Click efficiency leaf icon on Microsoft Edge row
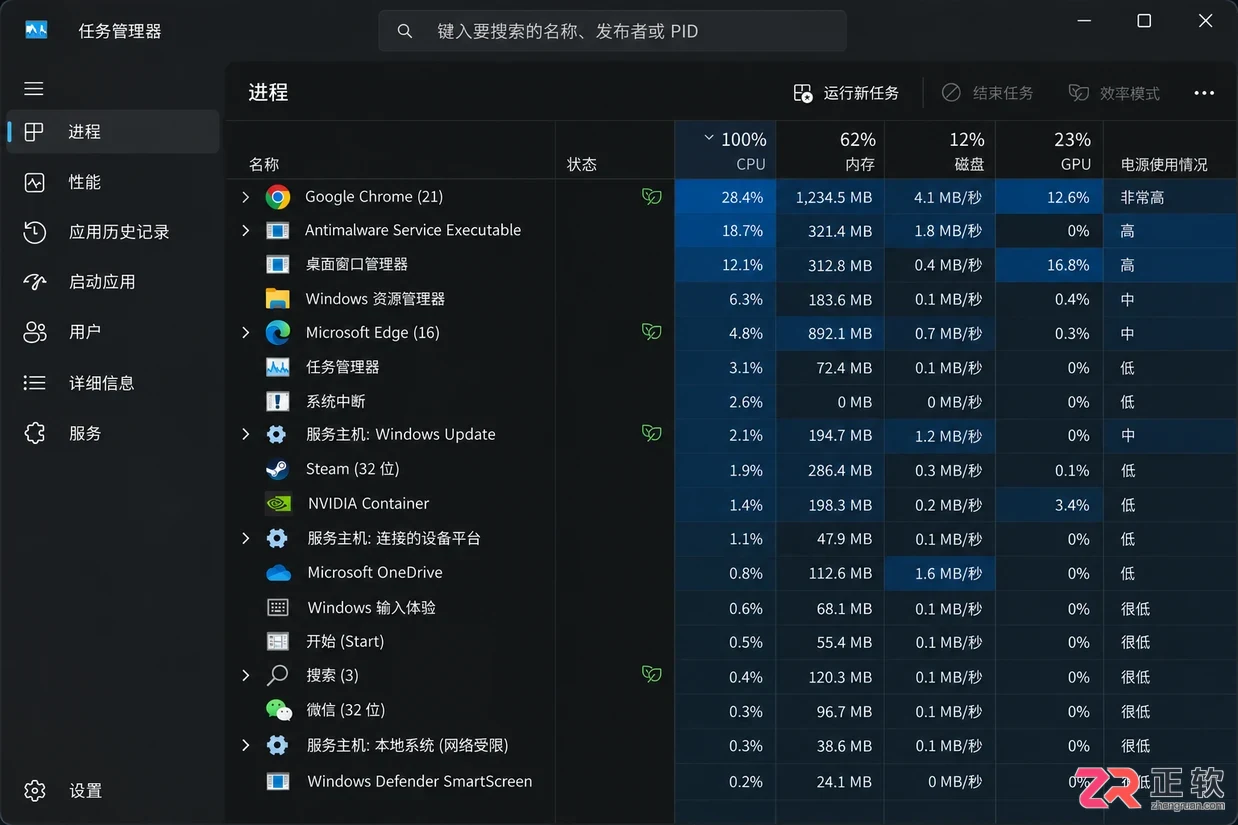This screenshot has height=825, width=1238. point(652,332)
